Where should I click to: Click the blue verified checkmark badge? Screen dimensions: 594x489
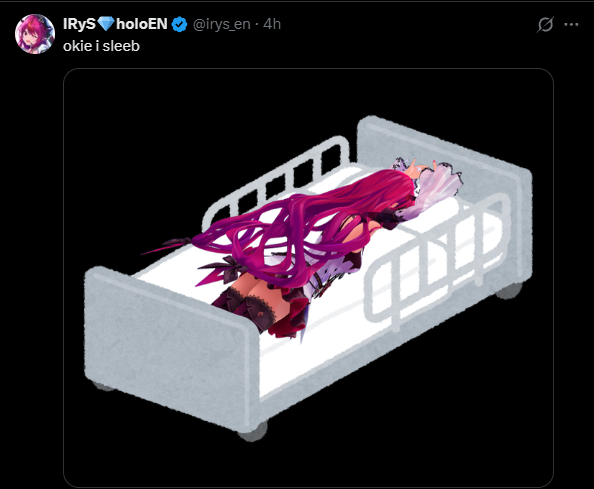pos(179,24)
